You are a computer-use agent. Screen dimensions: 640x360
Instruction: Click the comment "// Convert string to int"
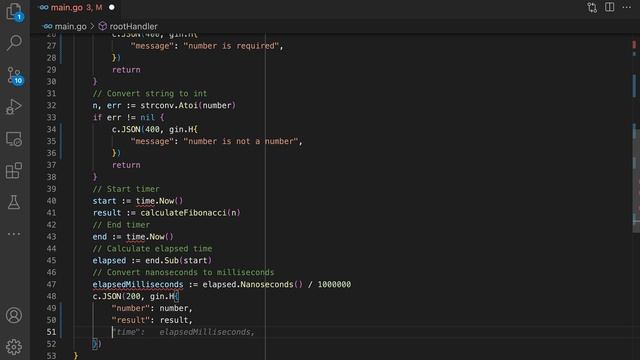150,93
